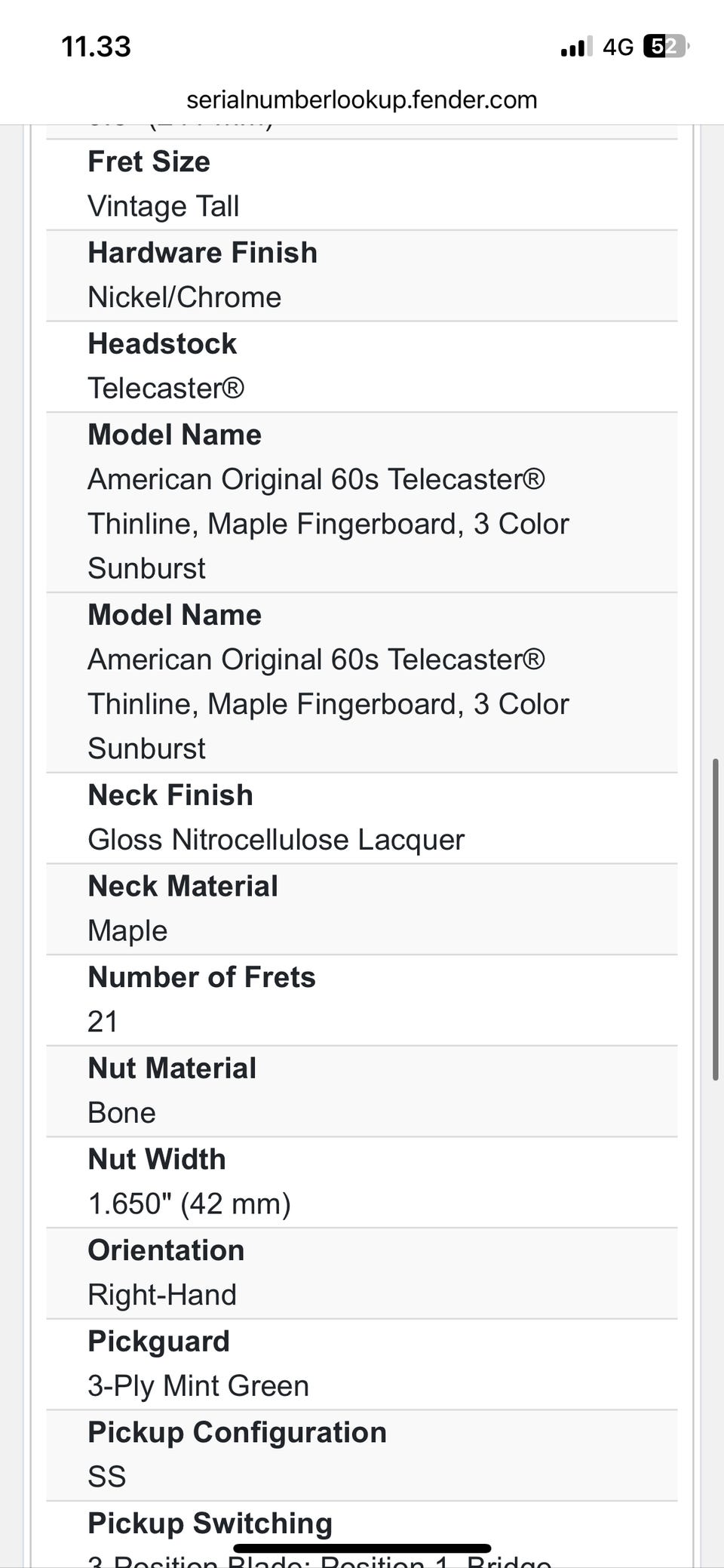Tap Gloss Nitrocellulose Lacquer text

[x=276, y=840]
